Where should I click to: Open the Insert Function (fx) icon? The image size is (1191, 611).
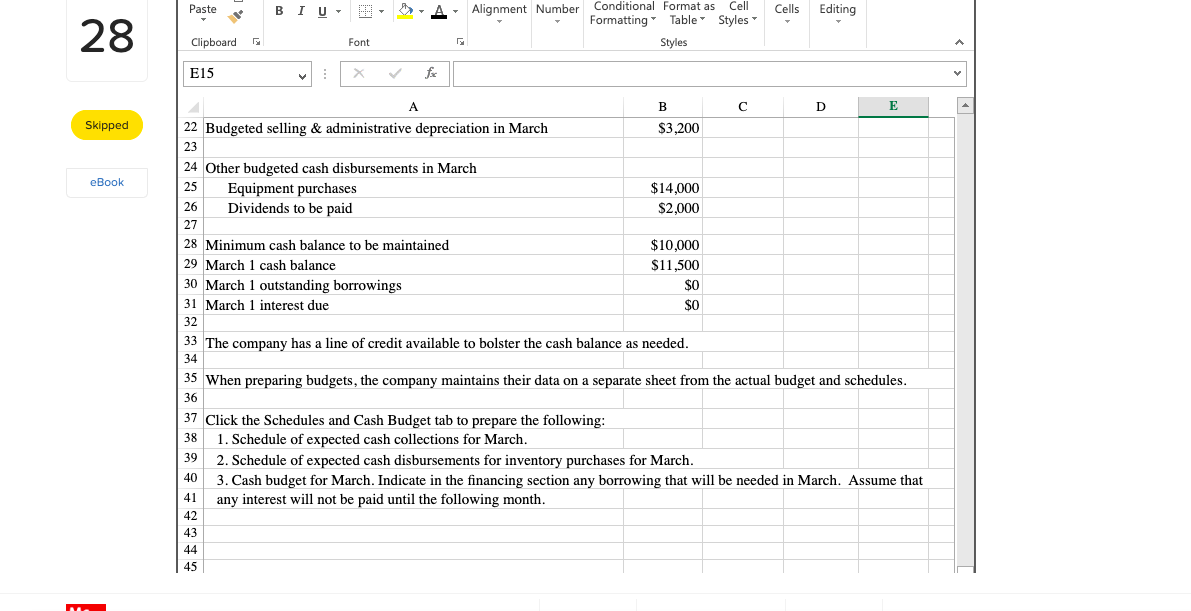pos(431,73)
